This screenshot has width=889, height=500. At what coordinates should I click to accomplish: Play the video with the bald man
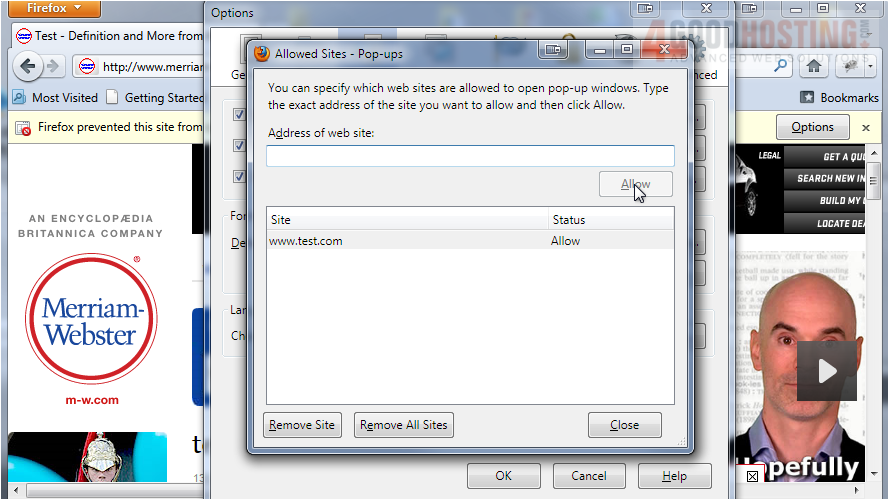(x=826, y=371)
